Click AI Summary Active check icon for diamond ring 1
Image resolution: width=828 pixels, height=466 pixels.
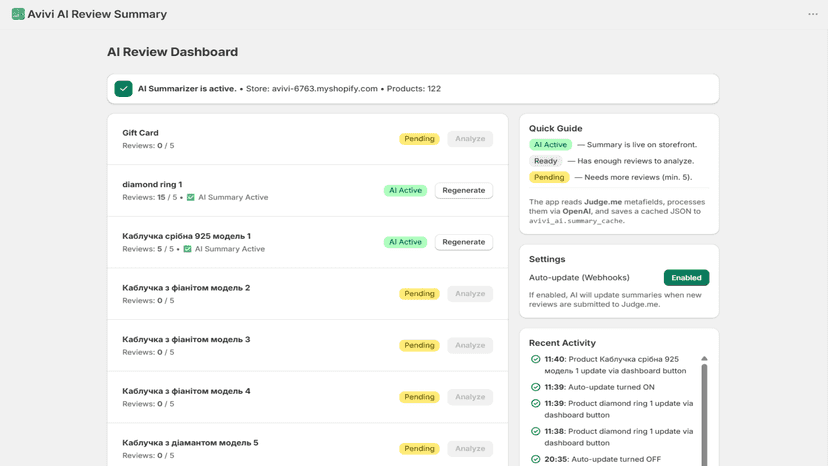point(191,197)
